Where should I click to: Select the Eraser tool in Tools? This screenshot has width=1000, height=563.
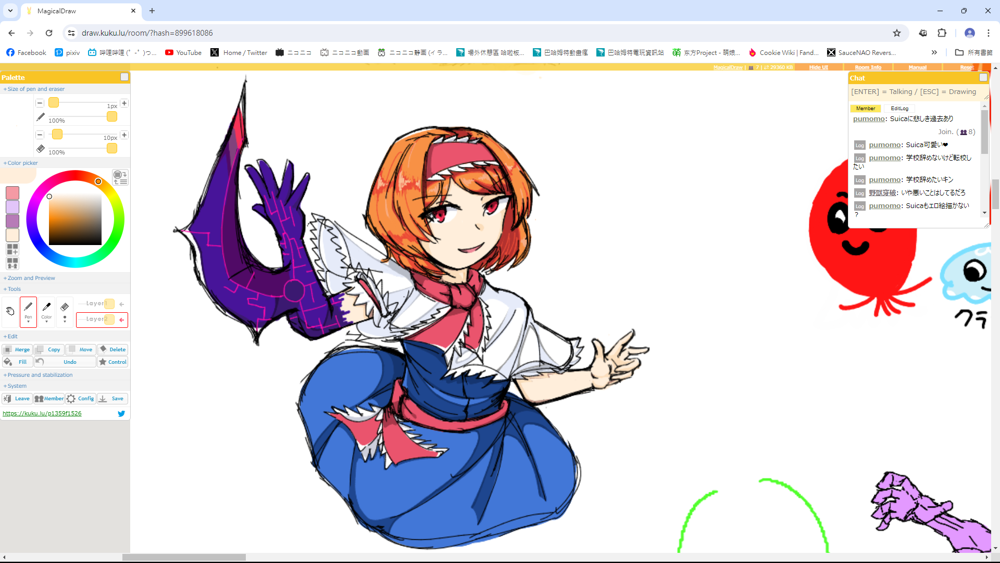[64, 312]
